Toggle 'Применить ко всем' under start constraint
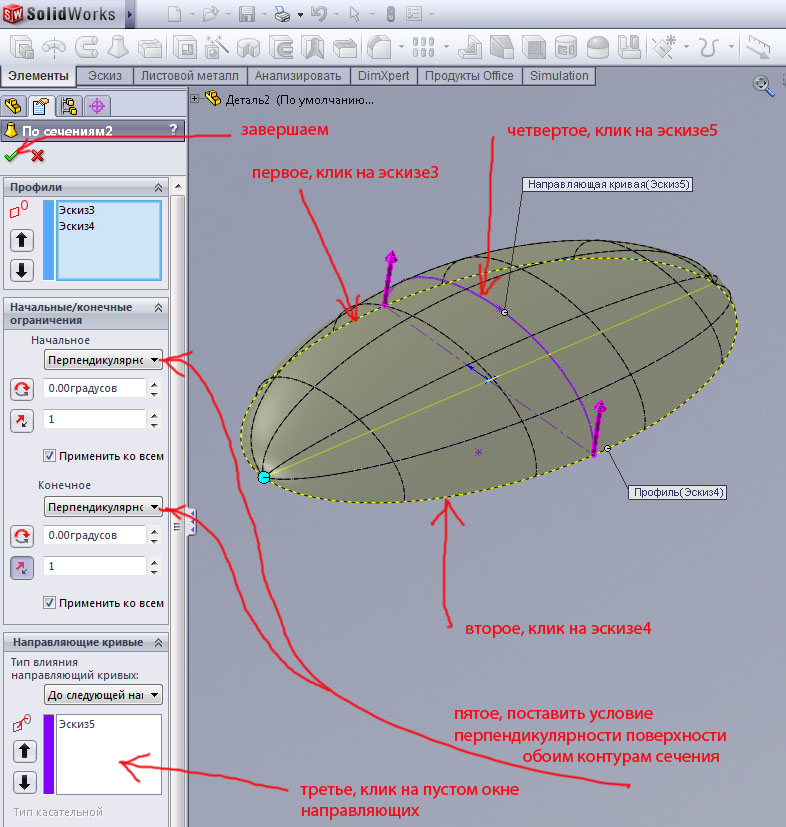The height and width of the screenshot is (827, 786). coord(50,456)
